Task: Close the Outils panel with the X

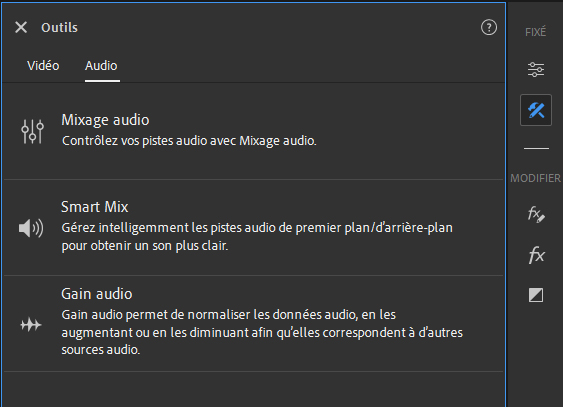Action: tap(21, 27)
